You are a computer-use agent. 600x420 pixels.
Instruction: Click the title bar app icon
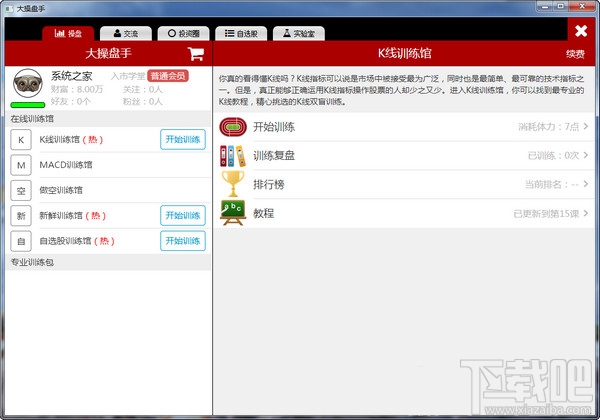[10, 8]
